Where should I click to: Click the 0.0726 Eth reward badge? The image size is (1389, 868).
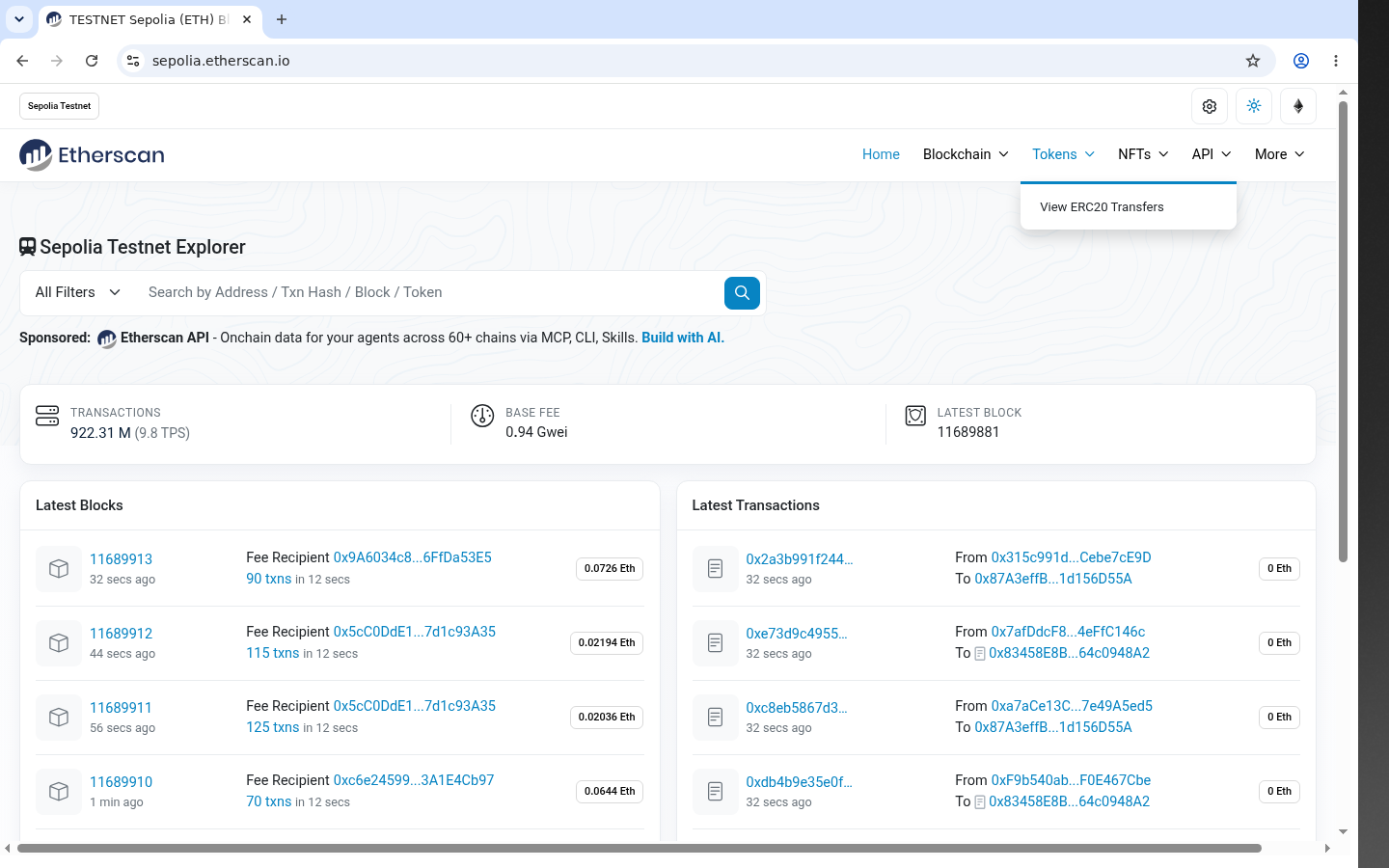[610, 569]
